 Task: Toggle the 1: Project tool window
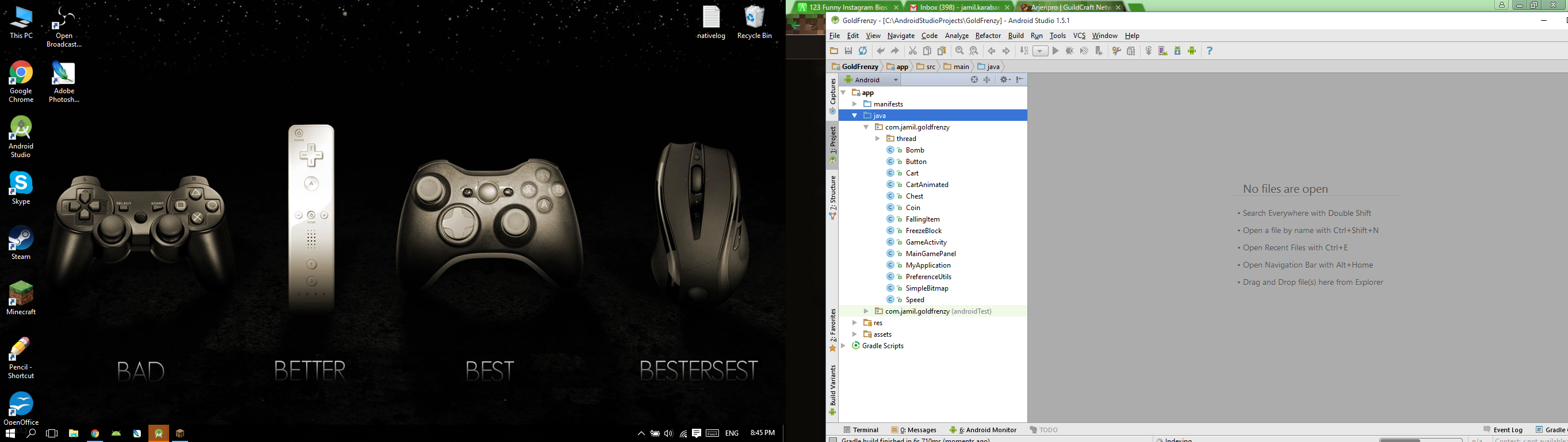(833, 145)
